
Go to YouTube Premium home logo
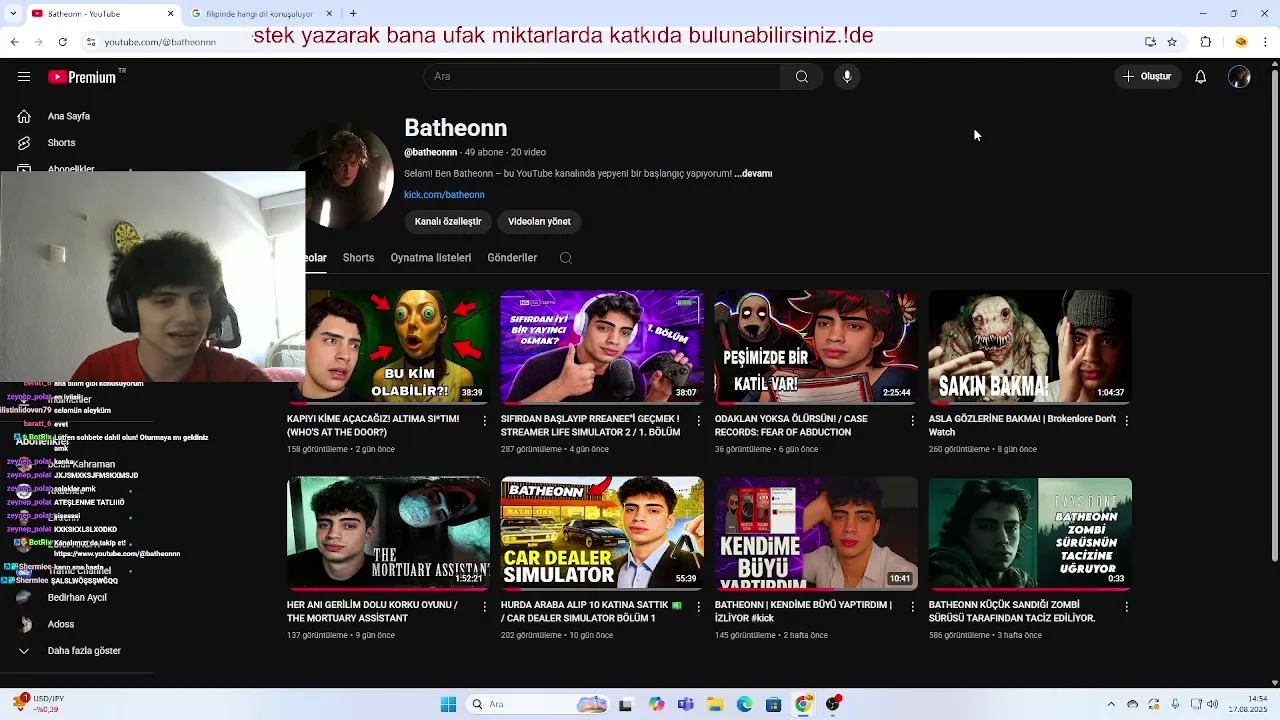click(83, 77)
